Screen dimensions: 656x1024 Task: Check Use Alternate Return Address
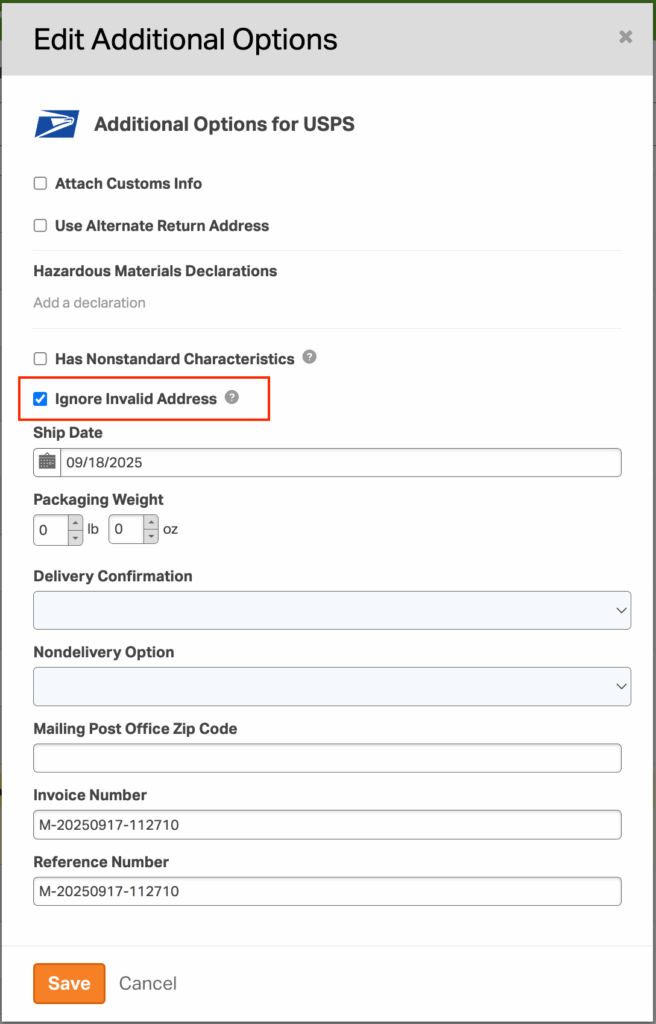[41, 225]
